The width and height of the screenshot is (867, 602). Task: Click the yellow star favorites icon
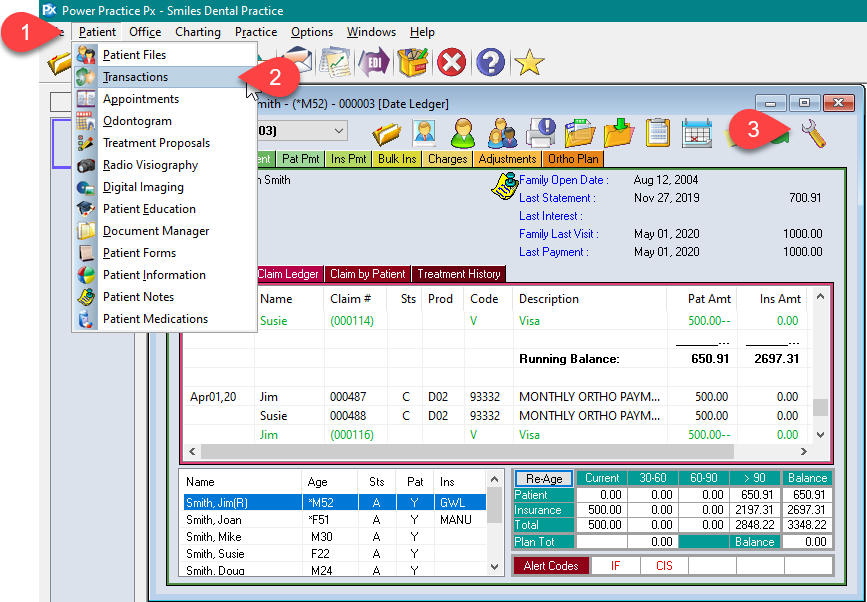click(x=529, y=62)
